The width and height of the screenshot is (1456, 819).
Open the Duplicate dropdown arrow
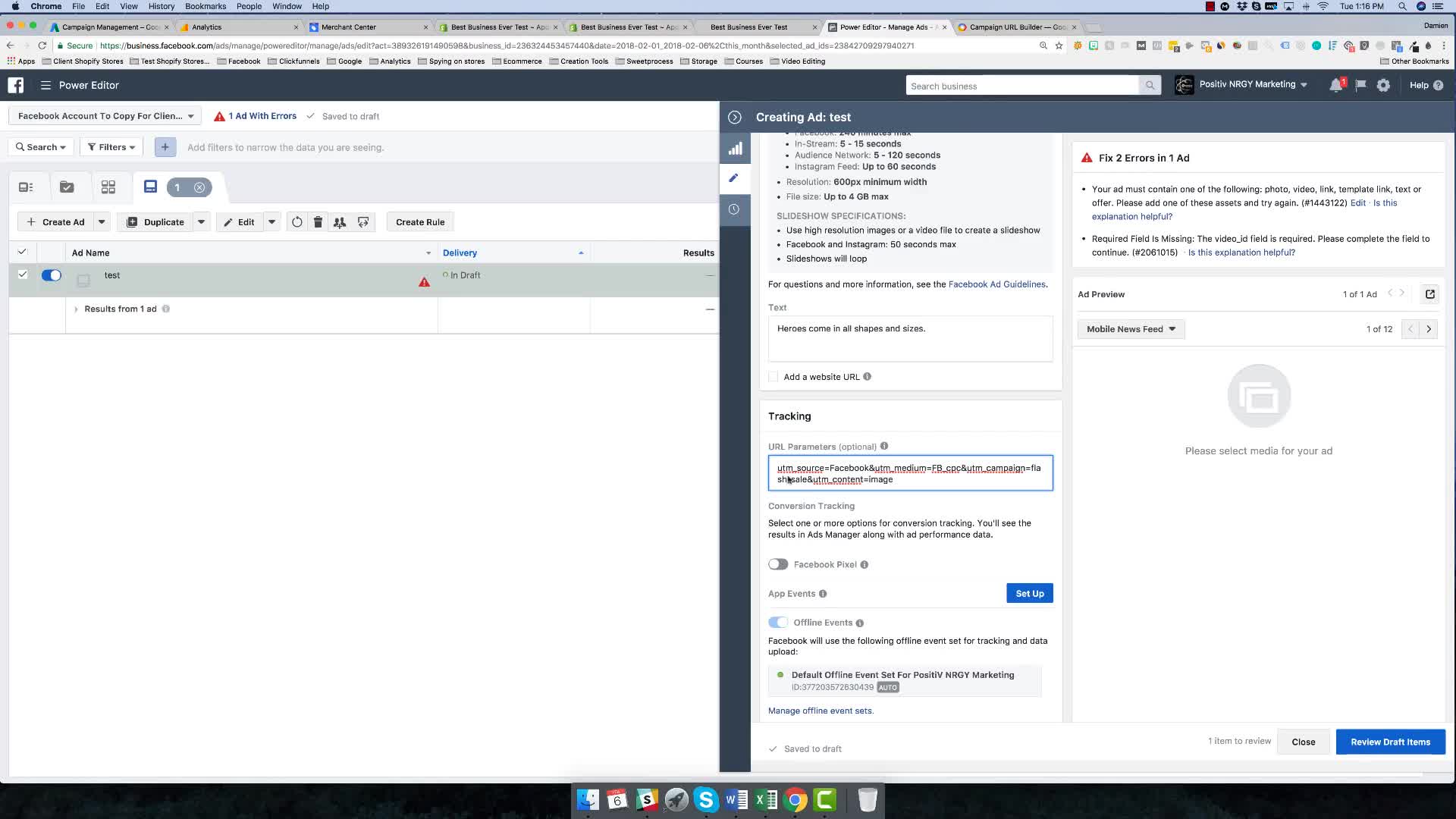[201, 222]
